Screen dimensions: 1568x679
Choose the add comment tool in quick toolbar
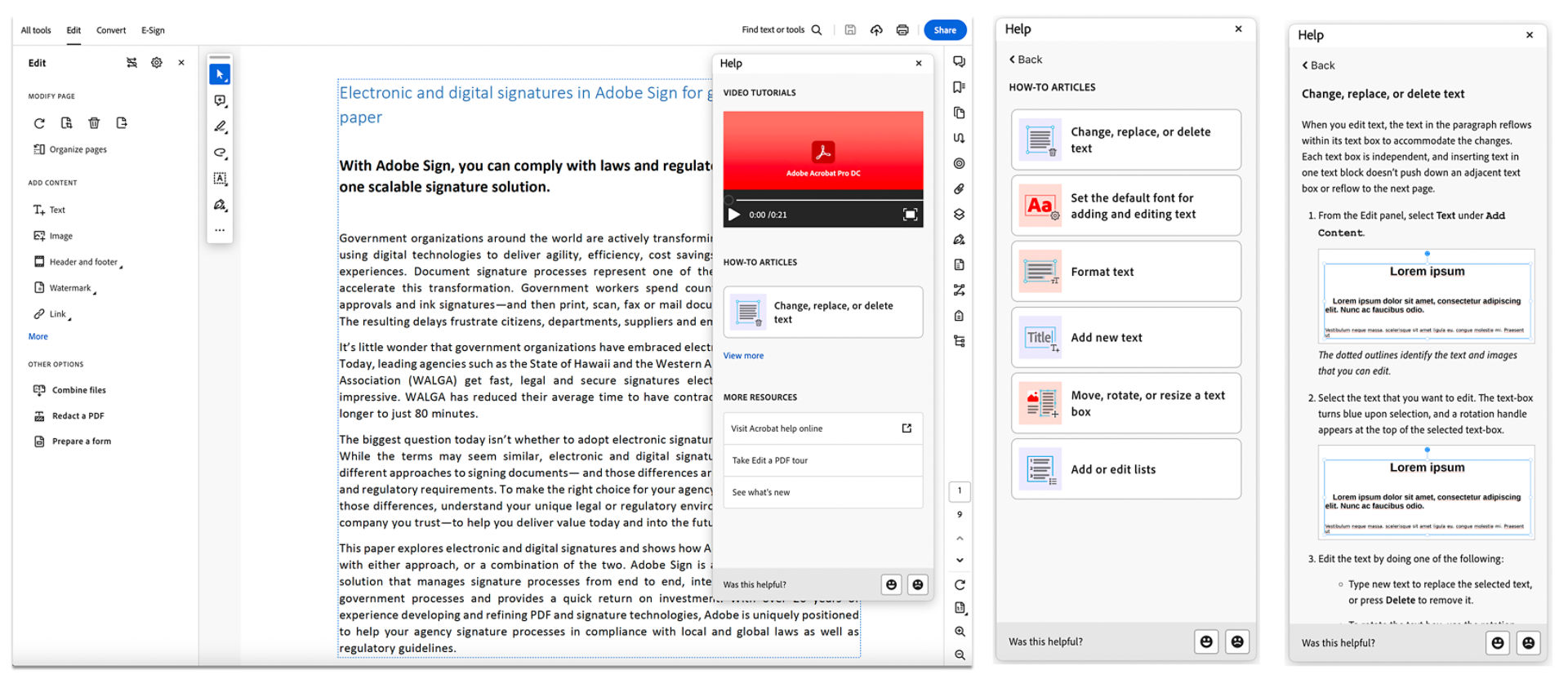pyautogui.click(x=220, y=101)
